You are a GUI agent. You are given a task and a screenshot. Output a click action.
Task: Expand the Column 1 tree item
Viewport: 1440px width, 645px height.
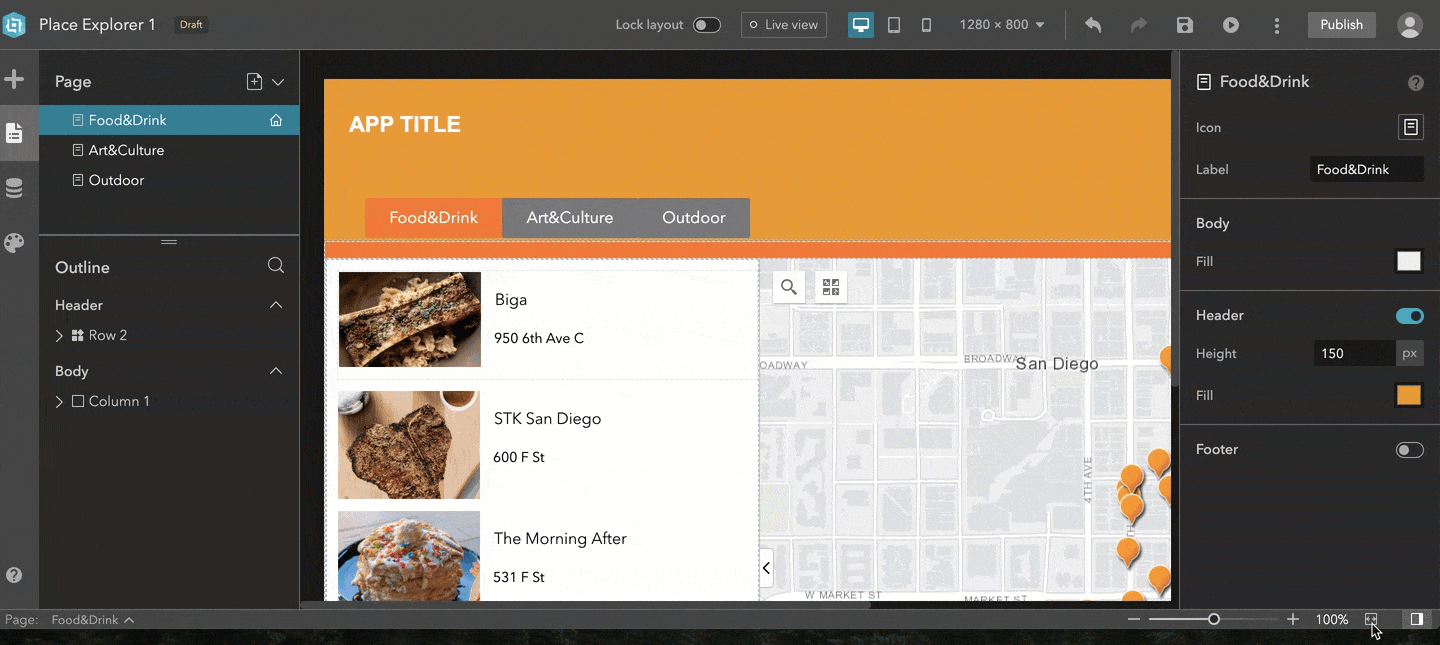[59, 402]
